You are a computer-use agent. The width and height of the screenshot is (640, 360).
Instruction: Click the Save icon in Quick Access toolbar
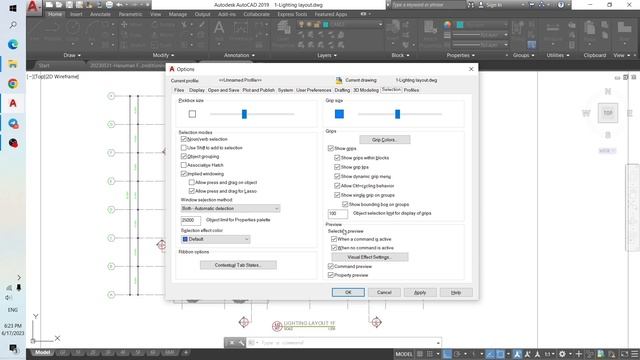[69, 5]
